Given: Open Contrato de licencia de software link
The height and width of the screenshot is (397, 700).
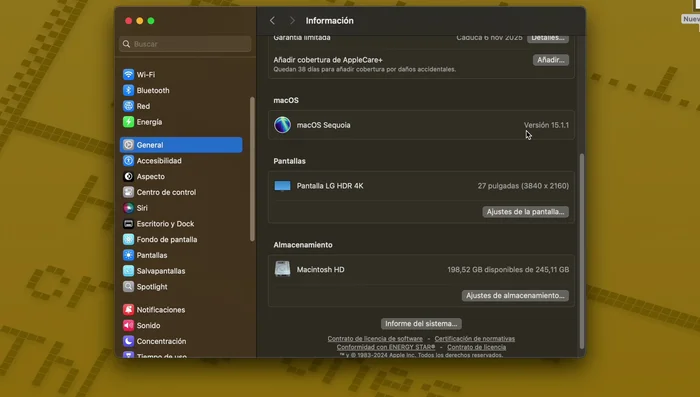Looking at the screenshot, I should coord(375,338).
